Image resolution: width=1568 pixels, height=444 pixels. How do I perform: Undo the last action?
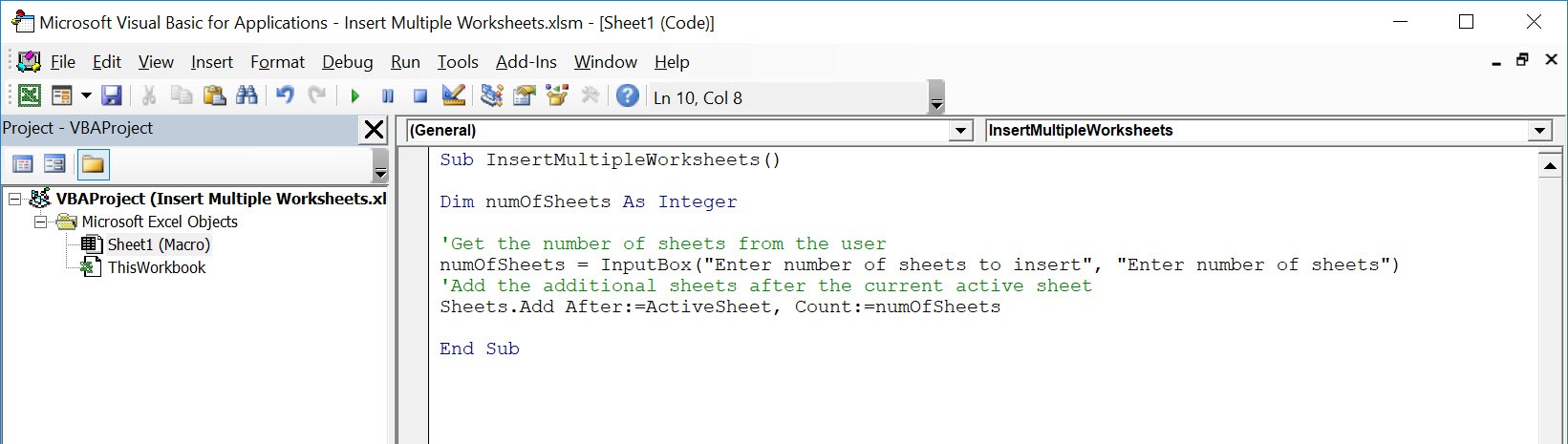[x=285, y=95]
